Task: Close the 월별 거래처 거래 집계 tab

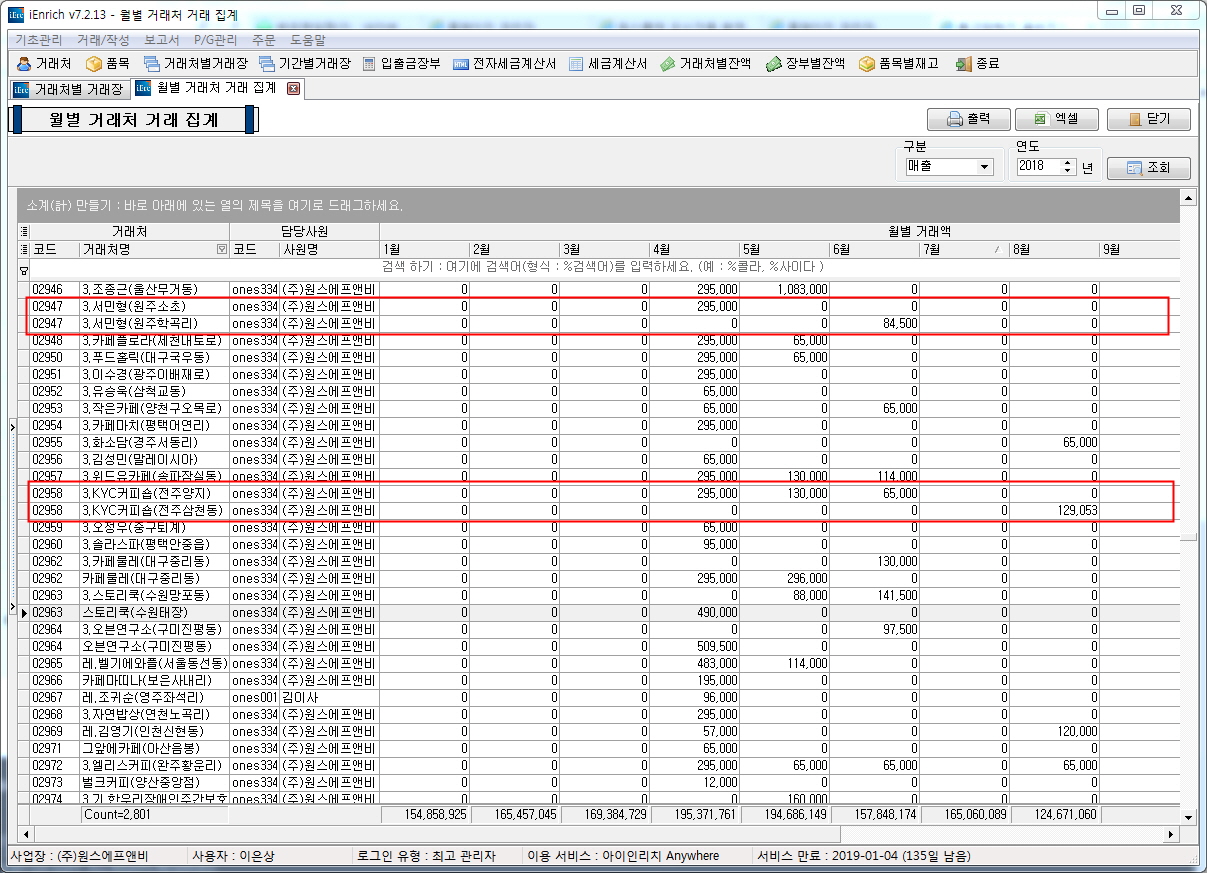Action: point(293,89)
